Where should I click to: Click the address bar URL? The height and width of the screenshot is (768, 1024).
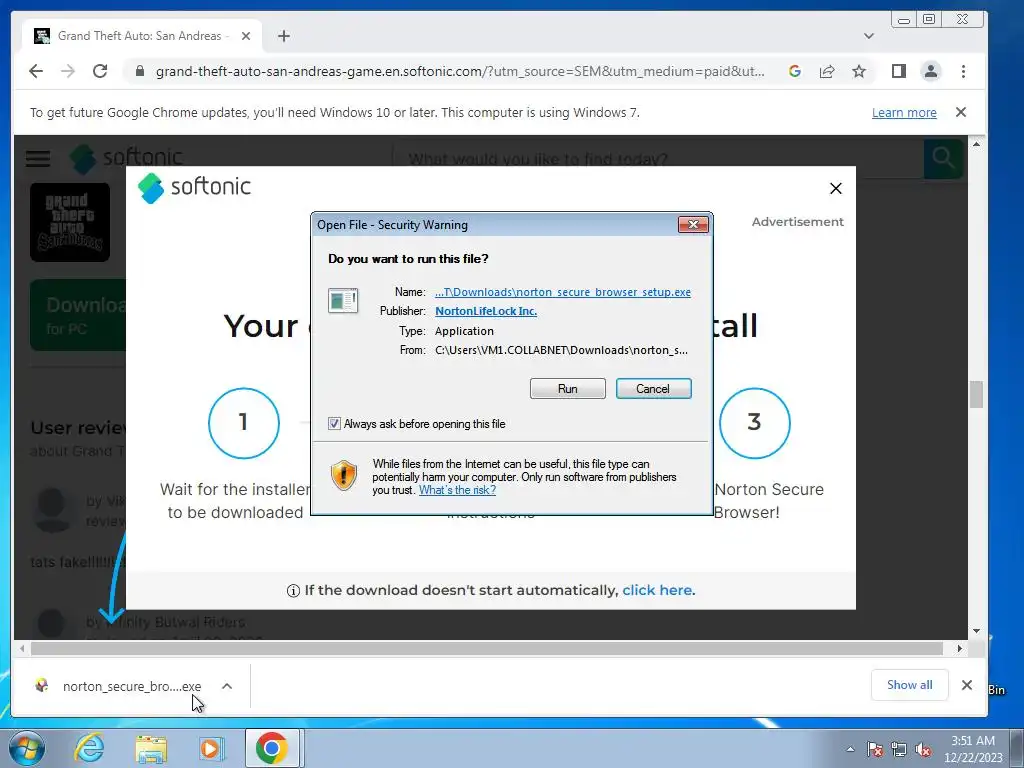tap(460, 71)
